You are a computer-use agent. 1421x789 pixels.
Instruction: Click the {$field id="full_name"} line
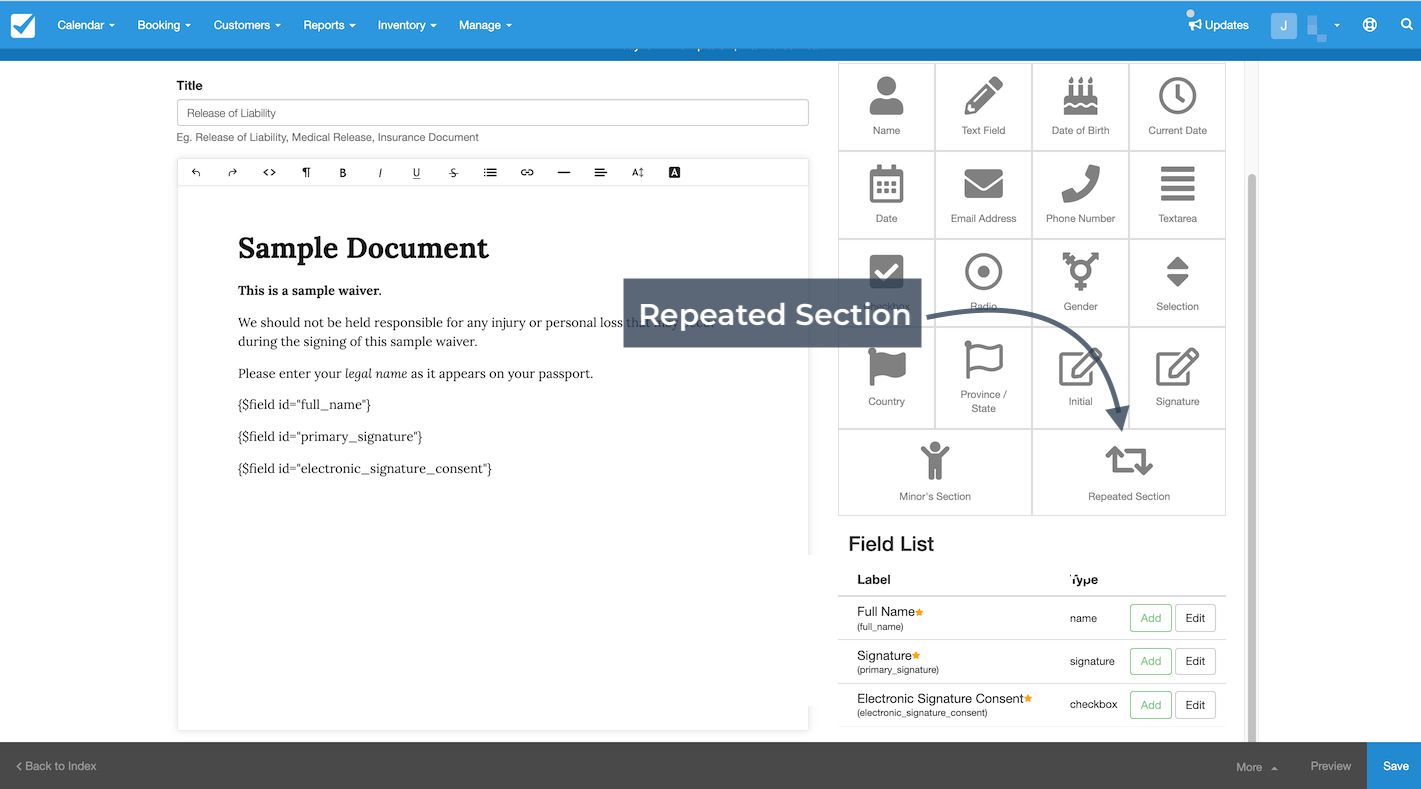click(x=304, y=405)
